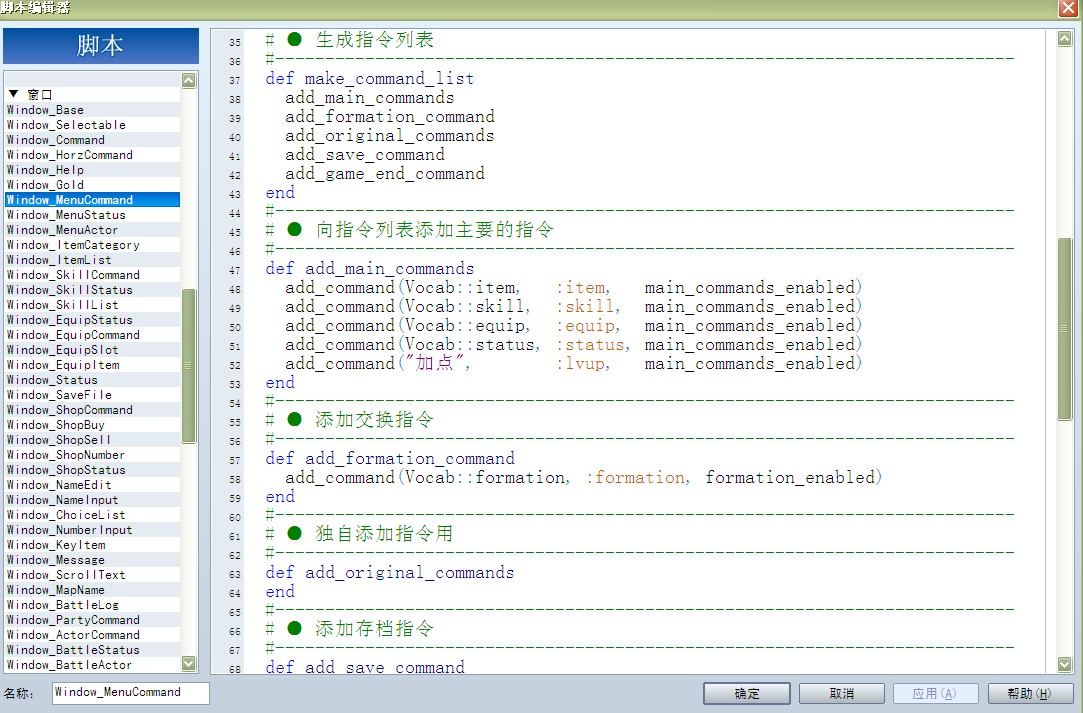Select Window_ItemList script
This screenshot has height=713, width=1083.
click(93, 260)
